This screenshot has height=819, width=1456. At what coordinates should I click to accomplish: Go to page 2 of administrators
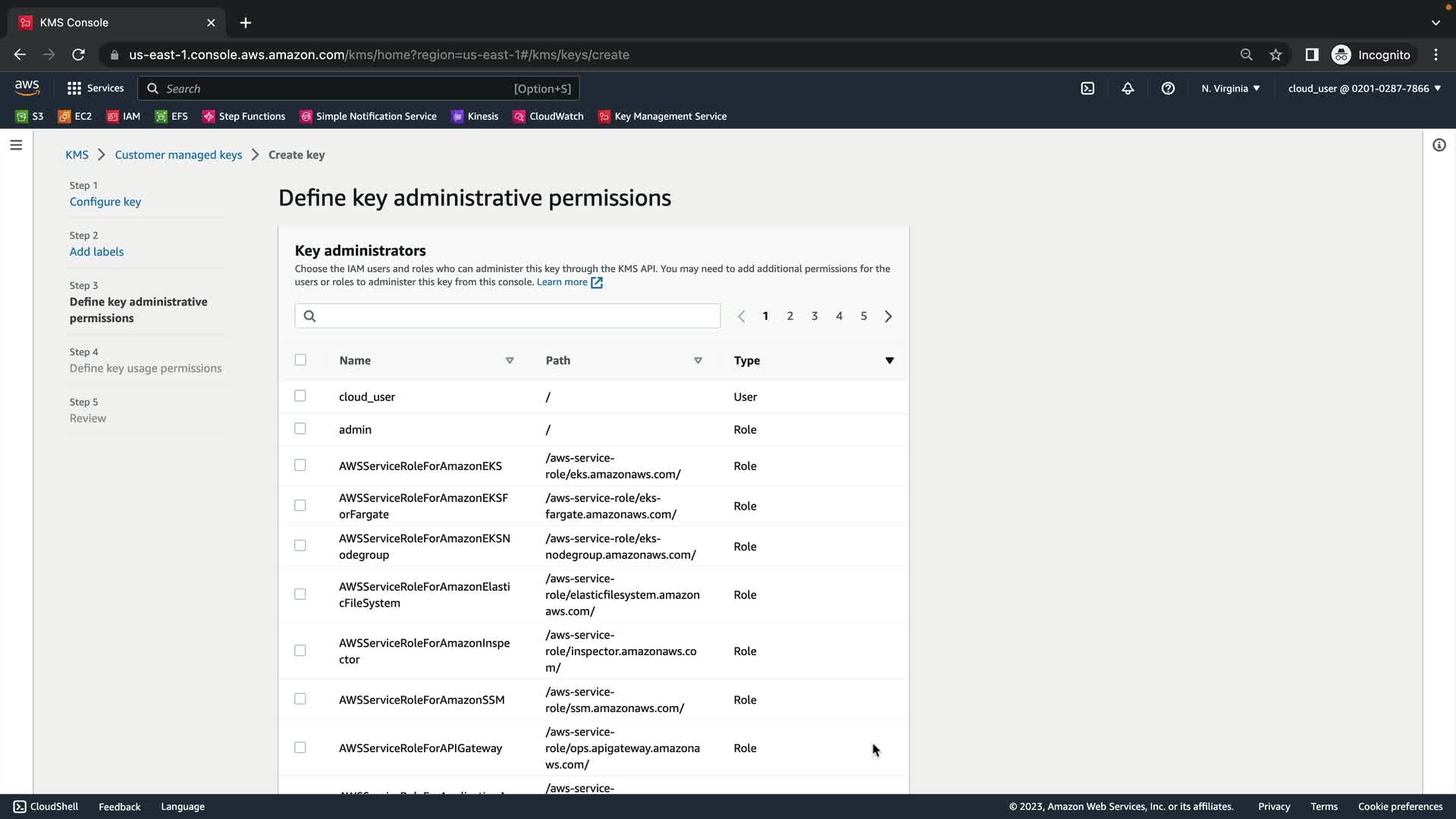click(x=789, y=316)
